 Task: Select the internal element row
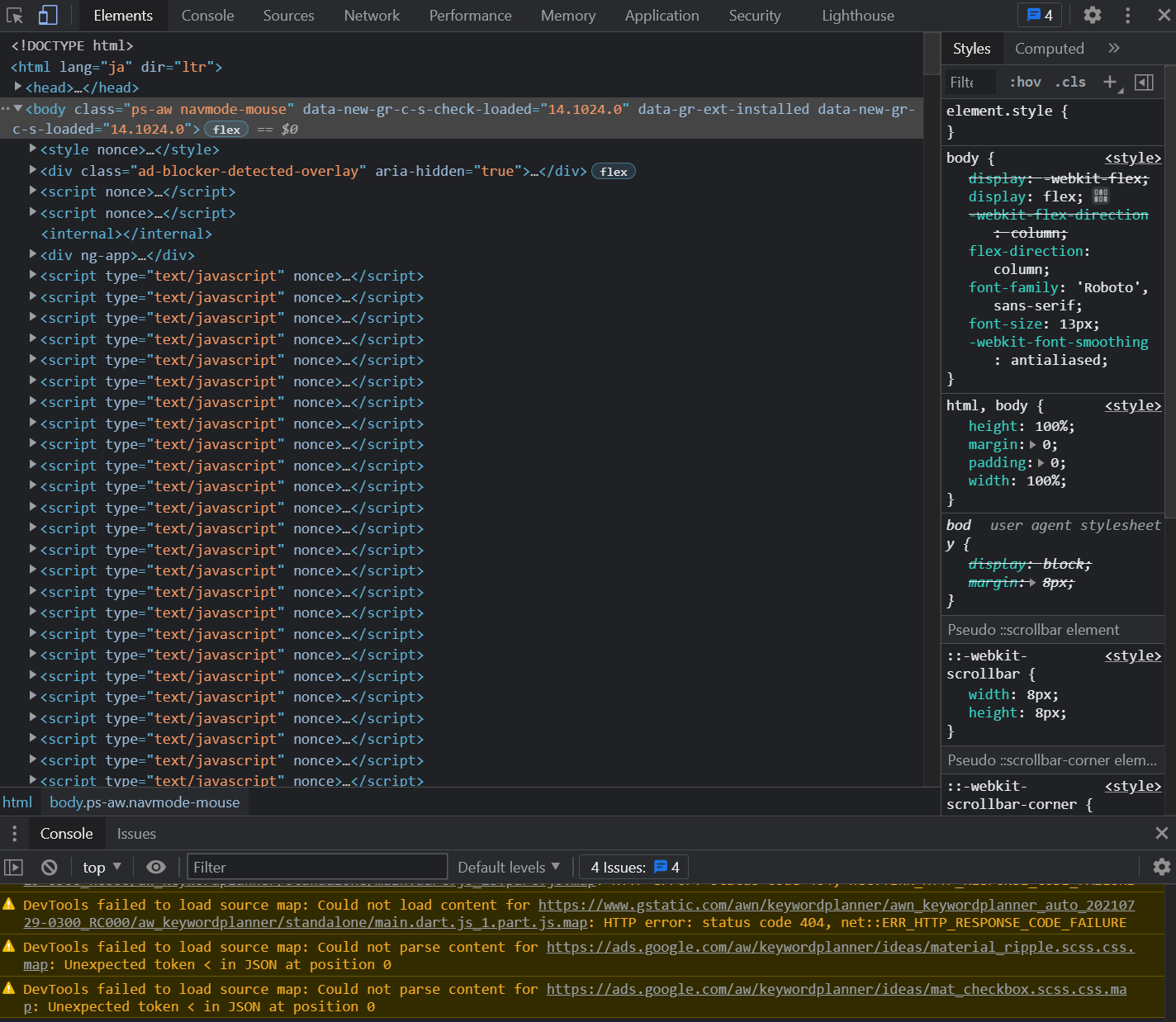point(126,234)
